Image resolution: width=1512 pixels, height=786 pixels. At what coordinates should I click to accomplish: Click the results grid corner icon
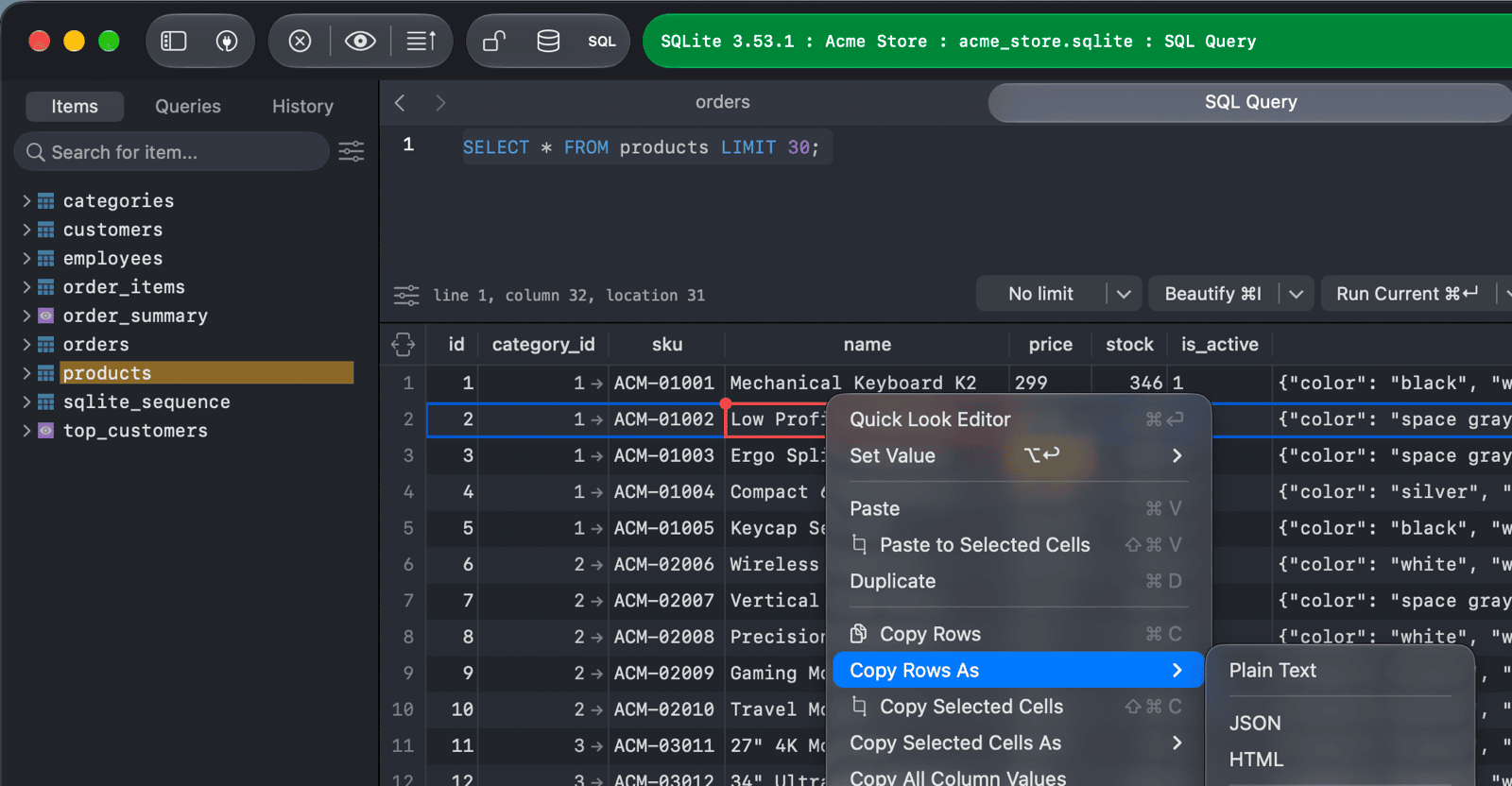tap(404, 345)
